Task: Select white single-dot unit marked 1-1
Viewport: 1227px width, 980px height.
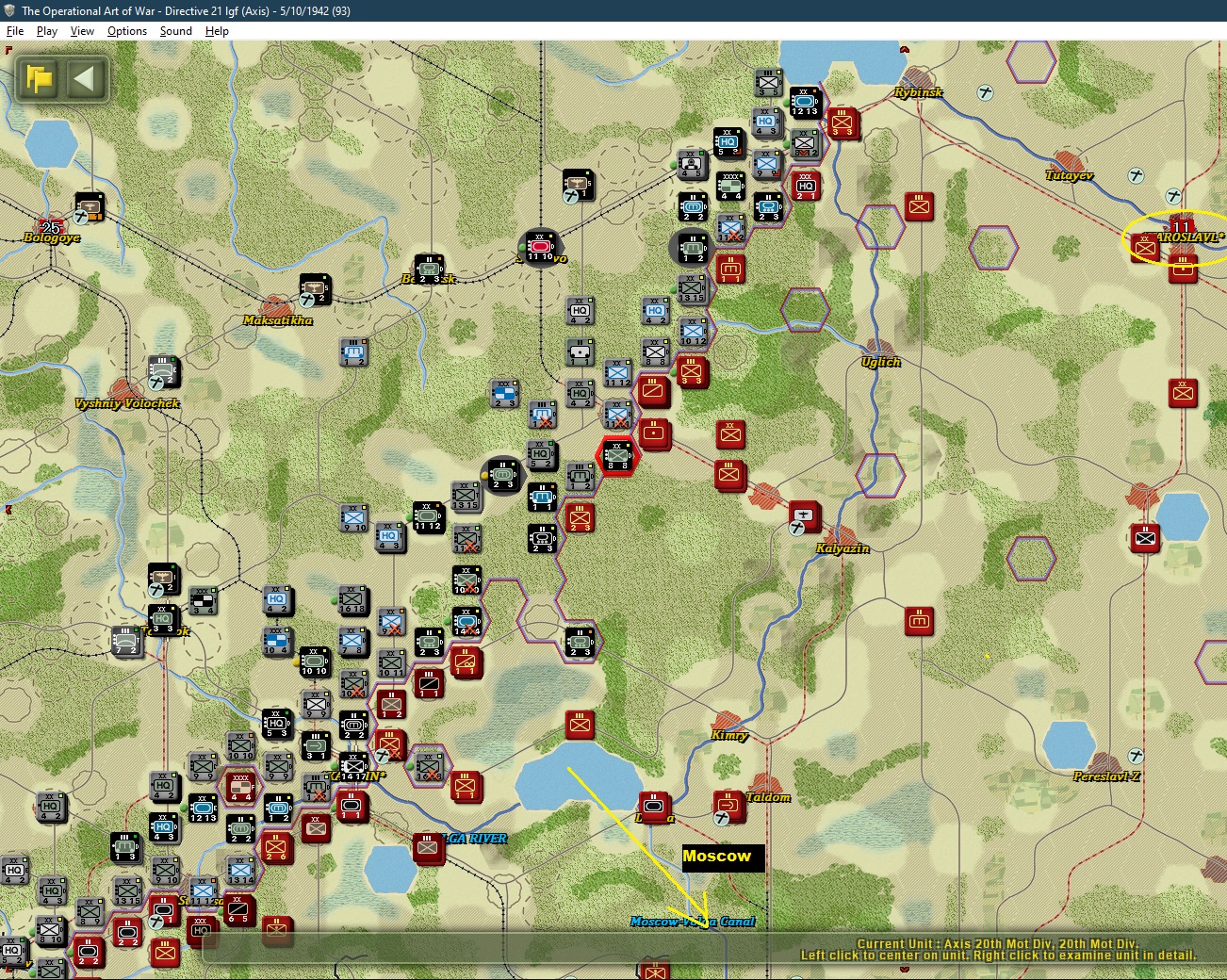Action: (580, 352)
